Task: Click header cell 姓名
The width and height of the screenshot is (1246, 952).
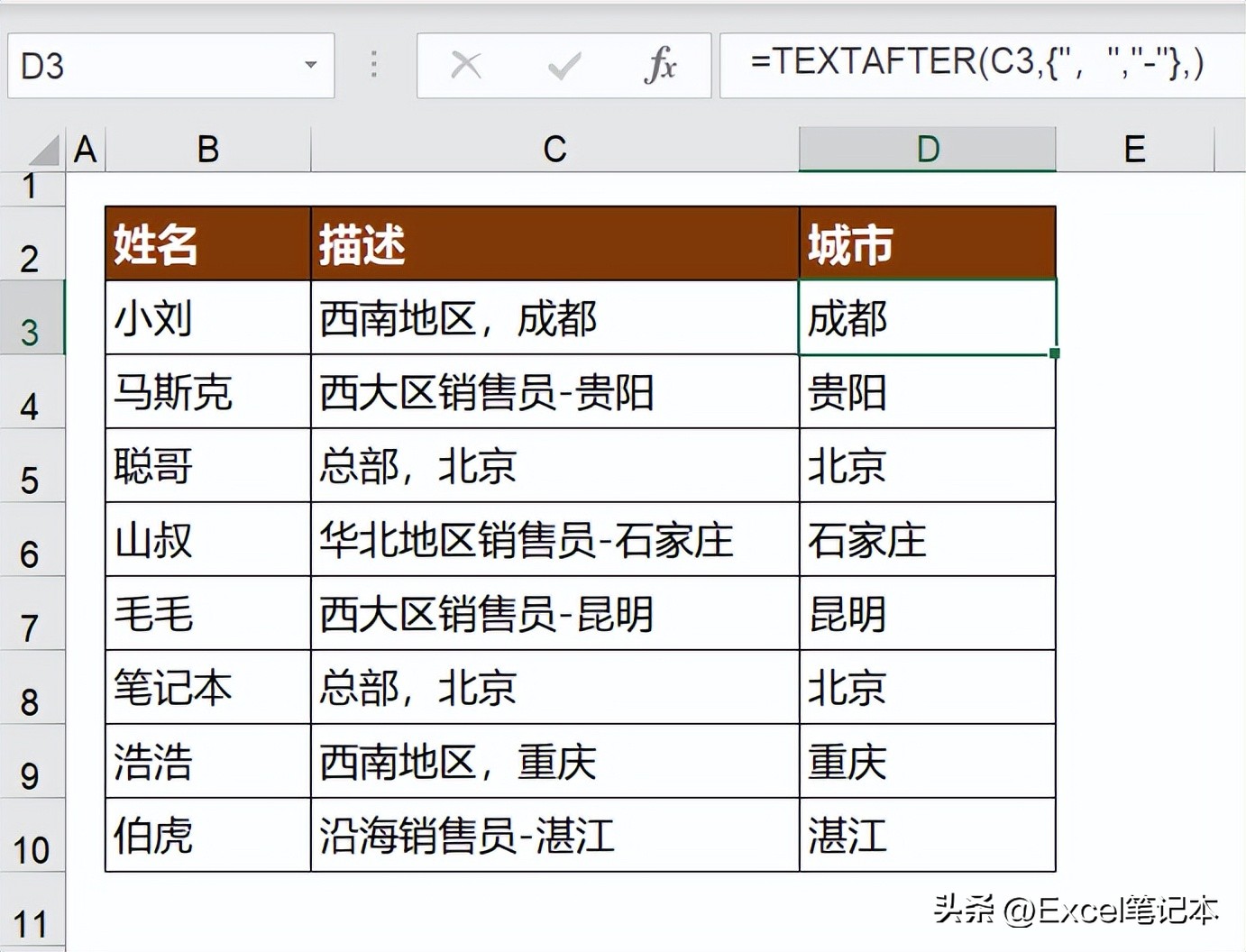Action: tap(208, 243)
